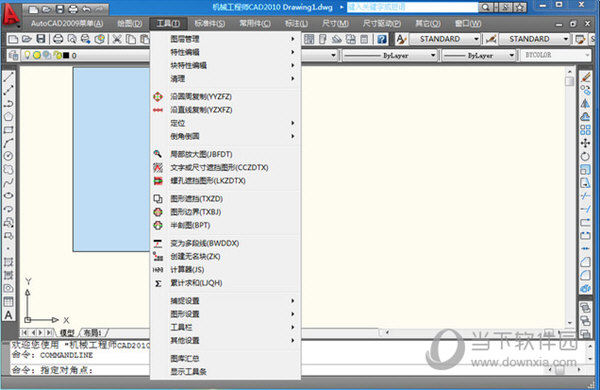The image size is (600, 390).
Task: Expand the 捕捉设置 submenu
Action: pos(225,301)
